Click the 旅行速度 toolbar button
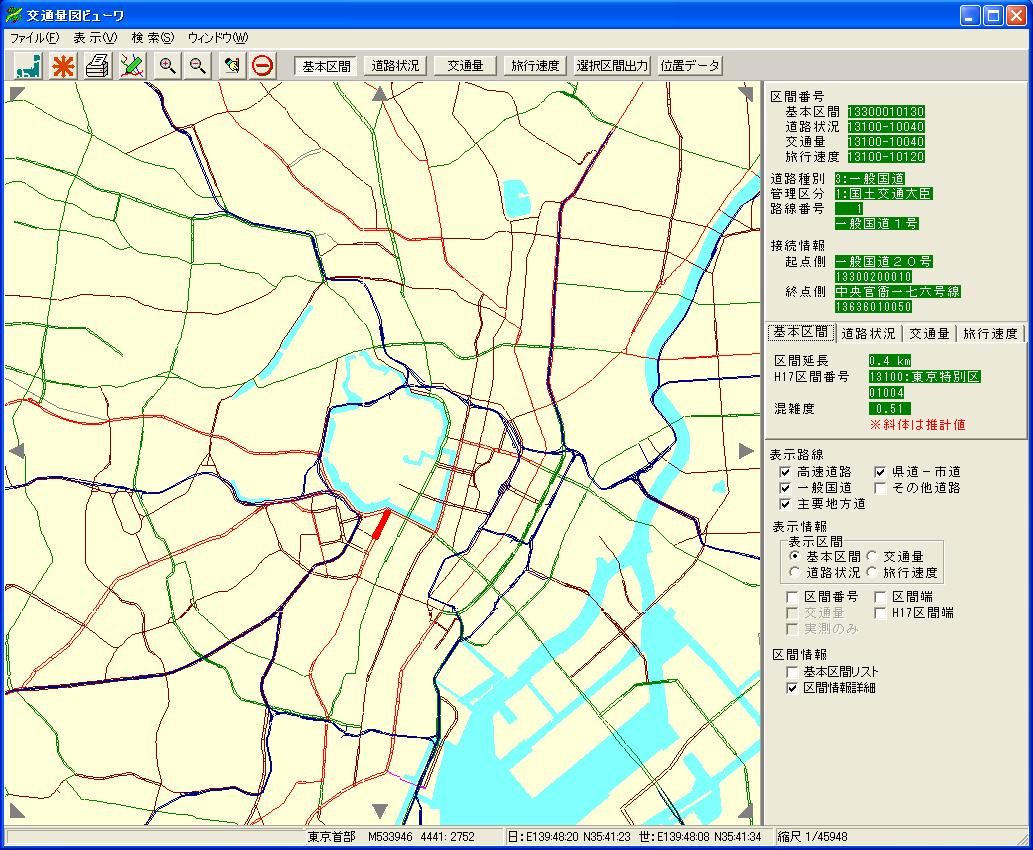1033x850 pixels. point(535,66)
